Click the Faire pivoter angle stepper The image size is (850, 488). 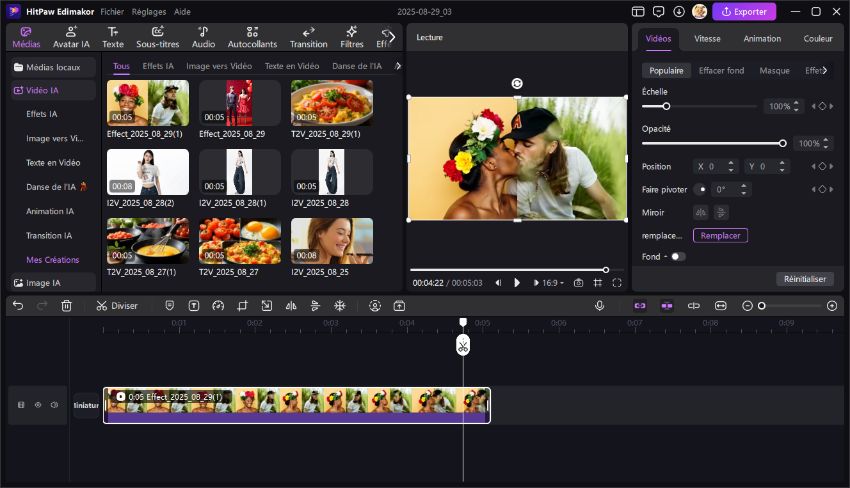(x=743, y=189)
